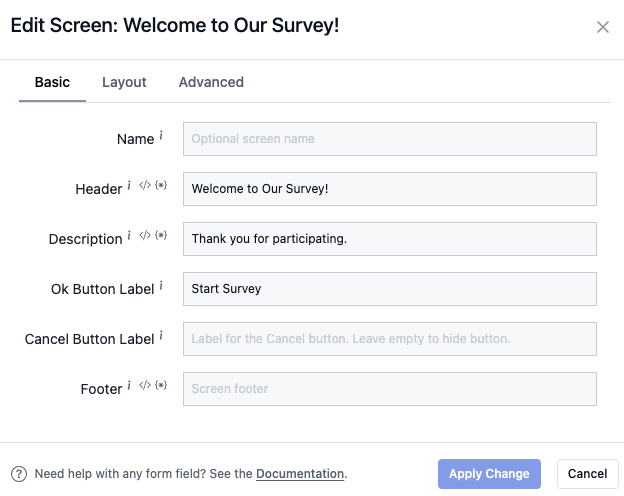Click the code icon beside Header
This screenshot has width=624, height=496.
[144, 186]
